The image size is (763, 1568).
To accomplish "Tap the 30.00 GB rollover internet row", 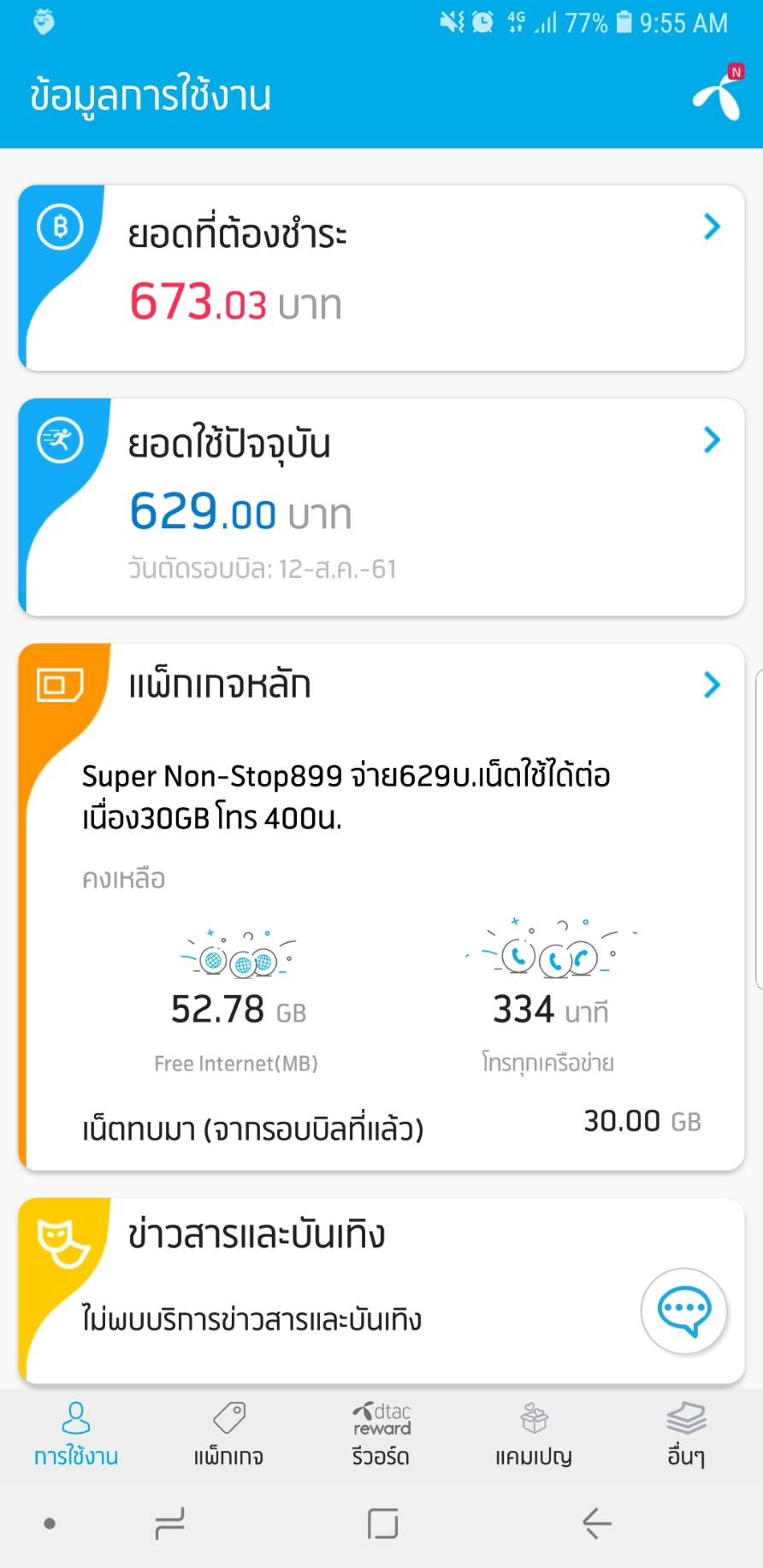I will click(x=392, y=1125).
